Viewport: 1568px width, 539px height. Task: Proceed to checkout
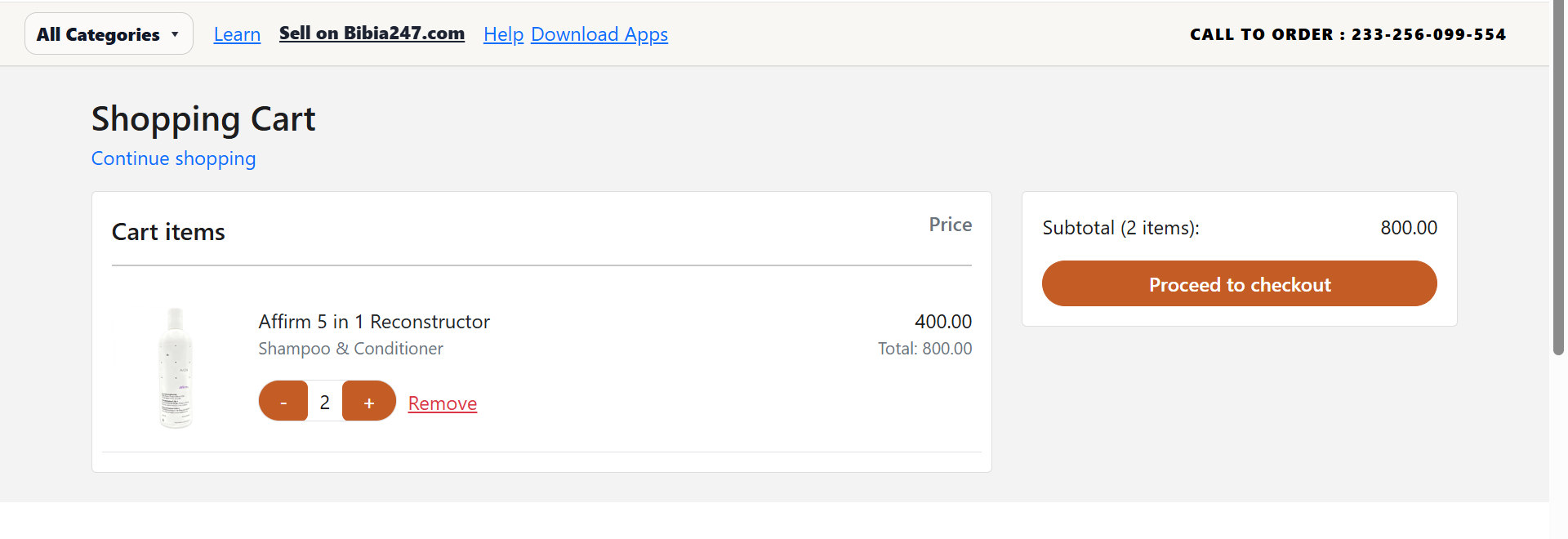1239,283
